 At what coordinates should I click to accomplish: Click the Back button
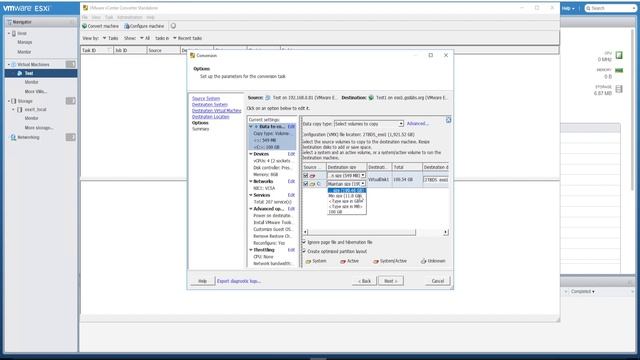coord(364,281)
